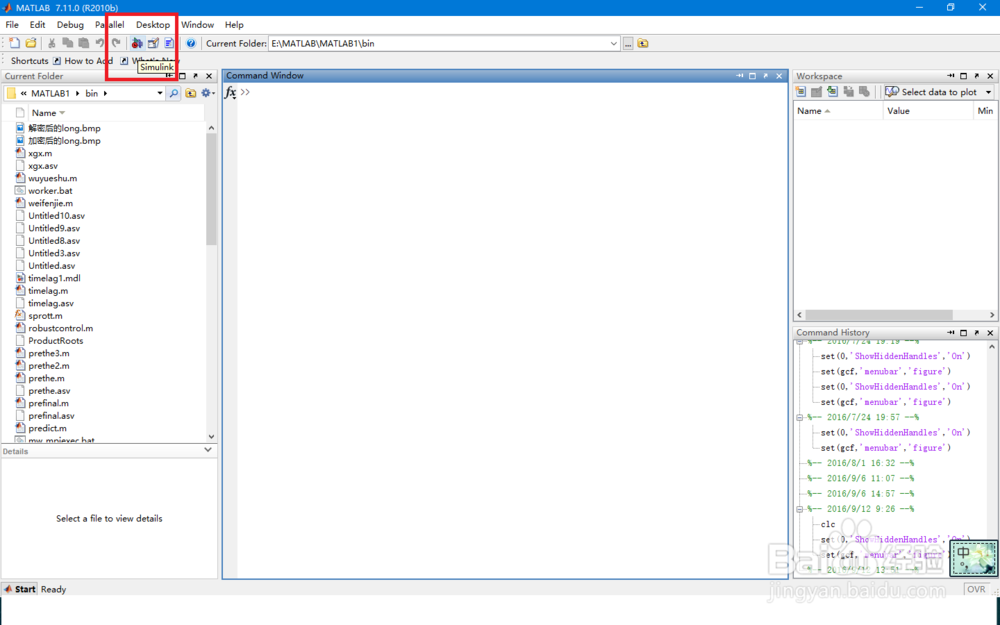Select the ProductRoots file
Image resolution: width=1000 pixels, height=625 pixels.
pyautogui.click(x=55, y=341)
